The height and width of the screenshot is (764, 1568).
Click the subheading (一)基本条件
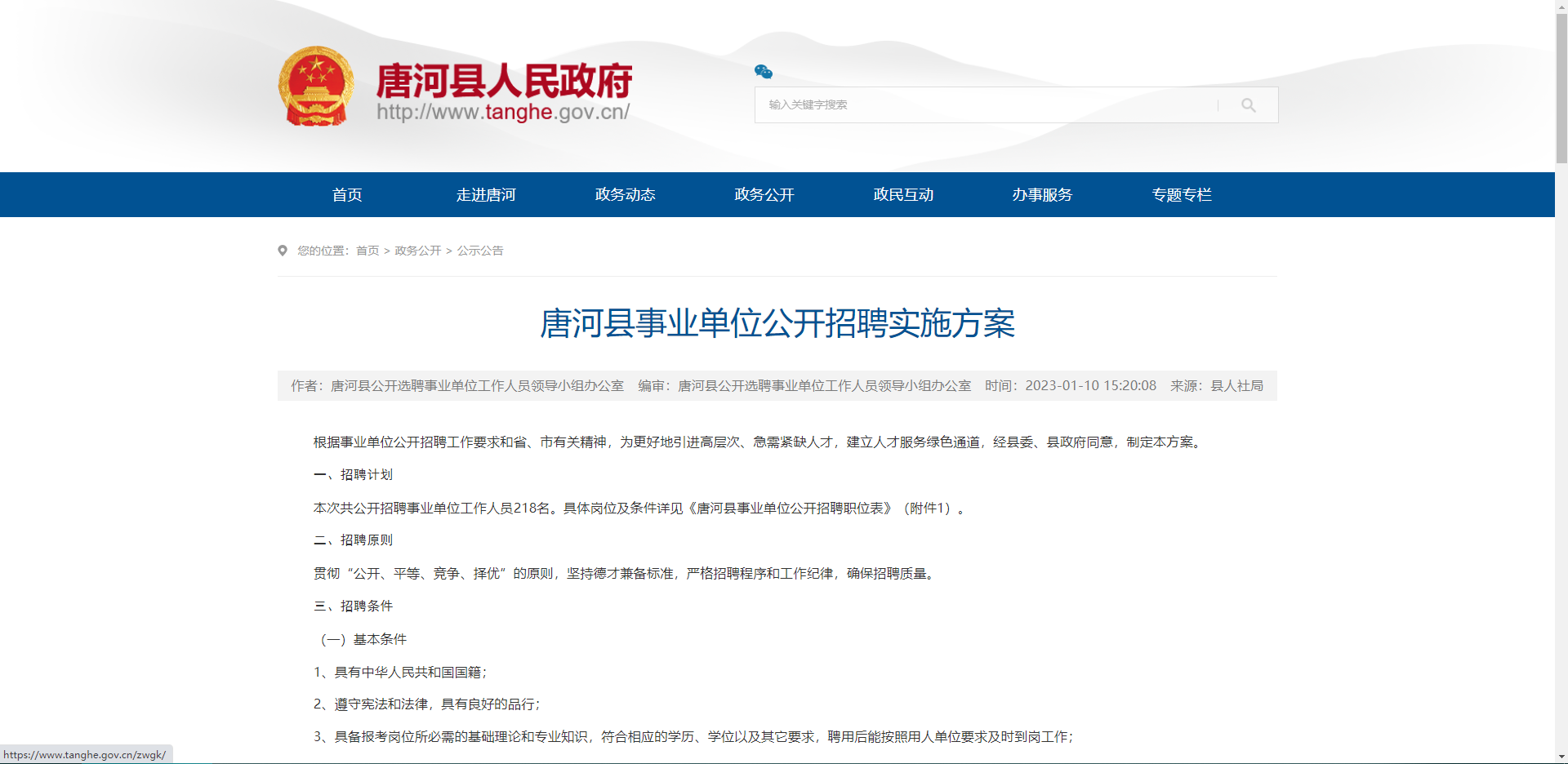coord(360,639)
